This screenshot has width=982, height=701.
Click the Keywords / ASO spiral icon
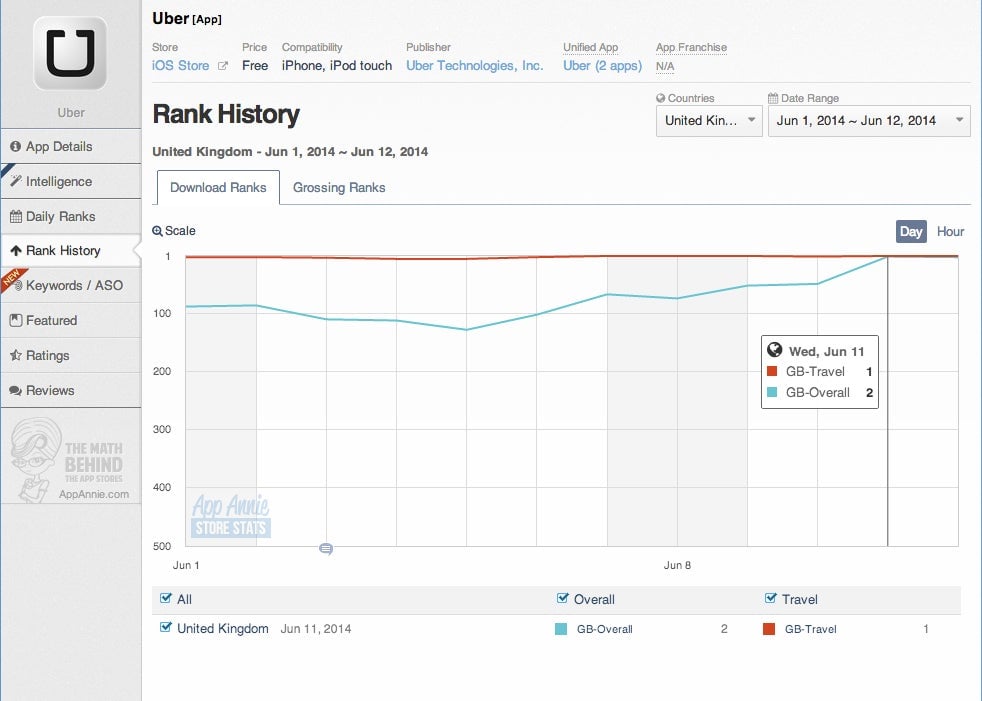pyautogui.click(x=19, y=286)
